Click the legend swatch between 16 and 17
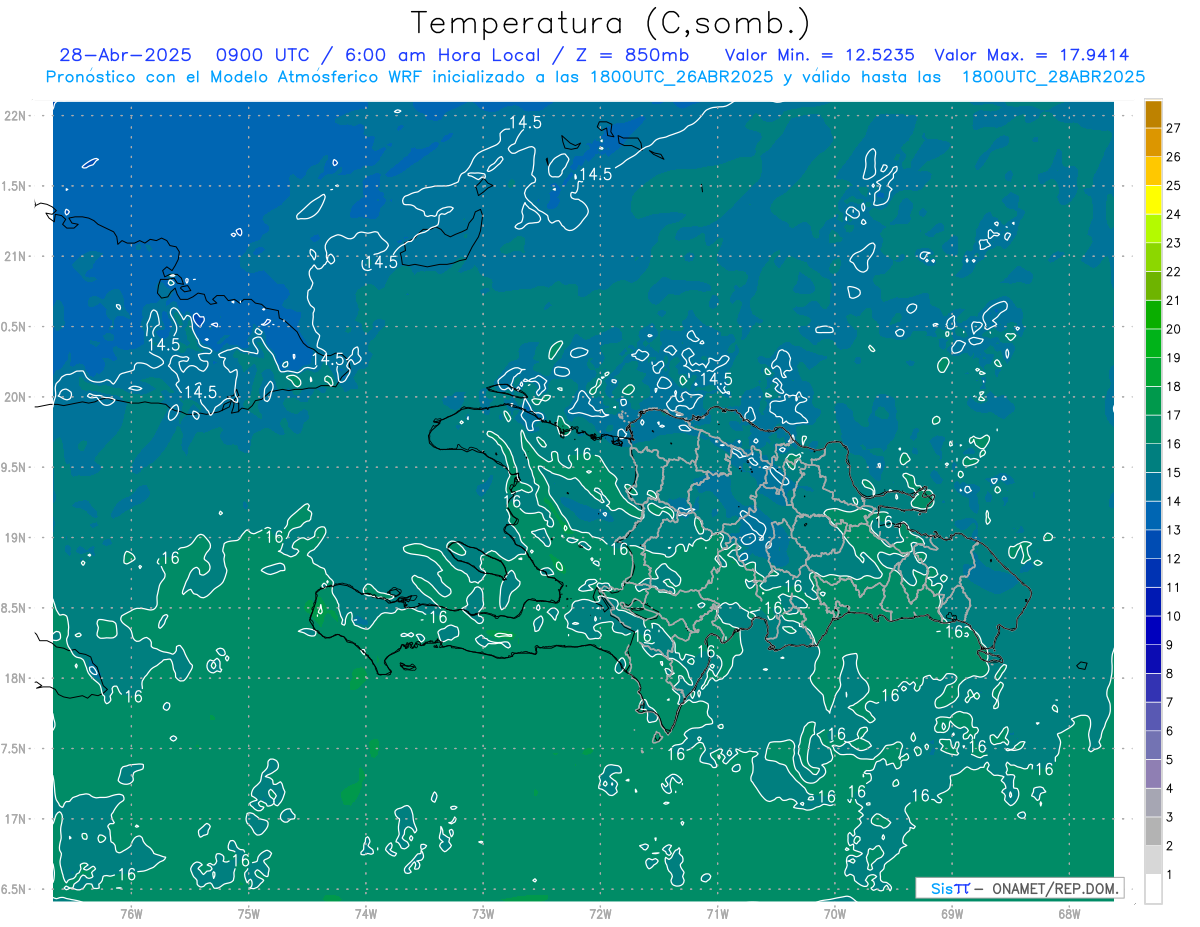 1153,430
